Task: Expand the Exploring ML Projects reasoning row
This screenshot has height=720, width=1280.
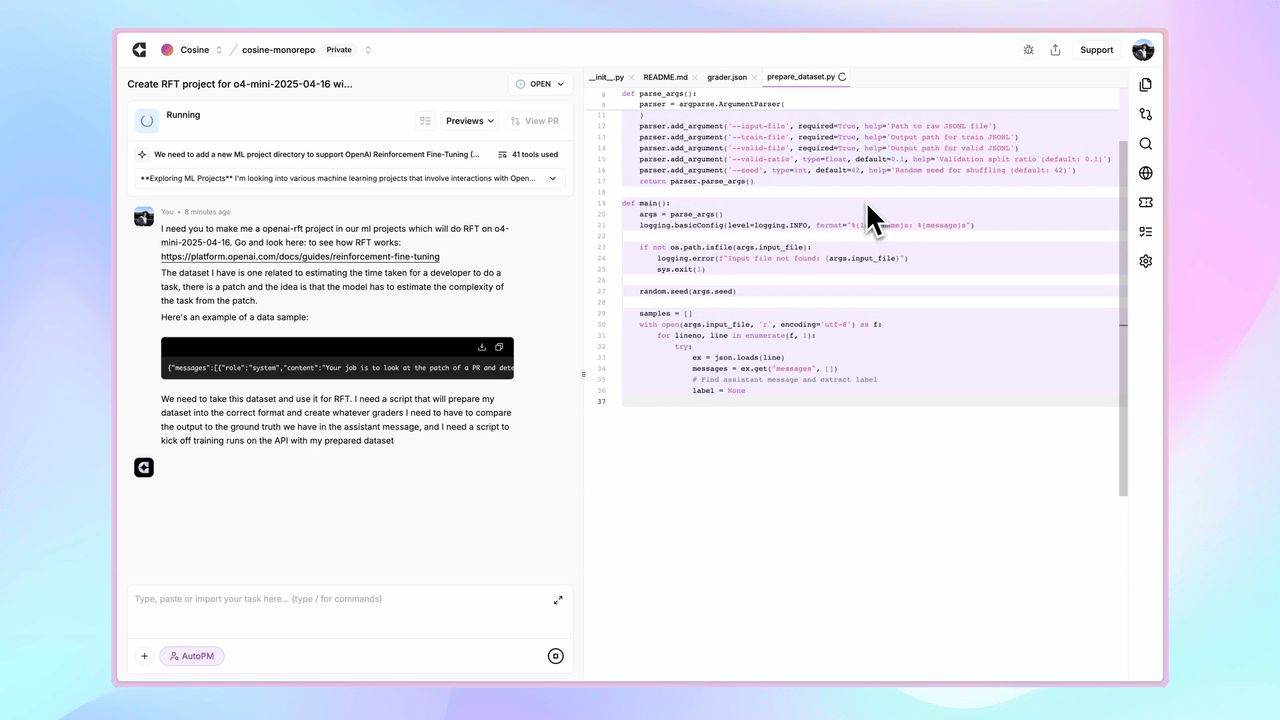Action: 552,179
